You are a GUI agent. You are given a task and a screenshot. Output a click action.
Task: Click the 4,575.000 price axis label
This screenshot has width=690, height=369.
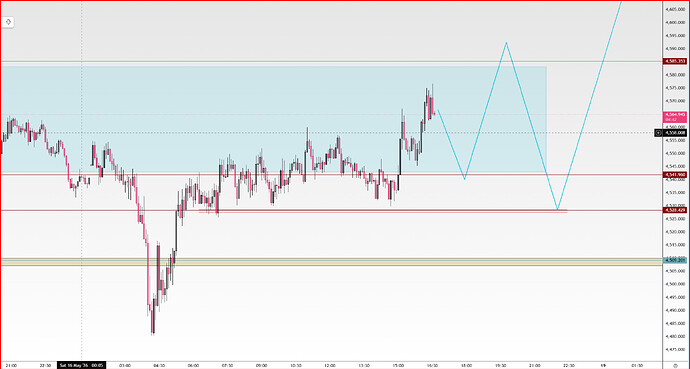coord(675,88)
